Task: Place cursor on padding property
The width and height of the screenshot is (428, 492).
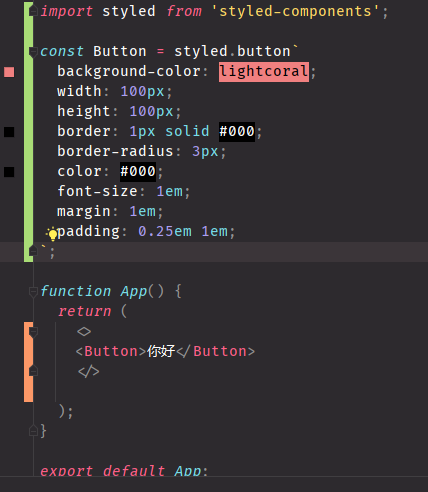Action: pyautogui.click(x=88, y=232)
